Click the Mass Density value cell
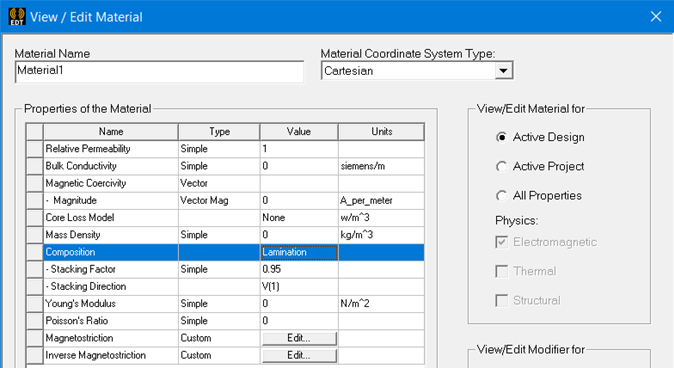The width and height of the screenshot is (674, 368). coord(299,235)
